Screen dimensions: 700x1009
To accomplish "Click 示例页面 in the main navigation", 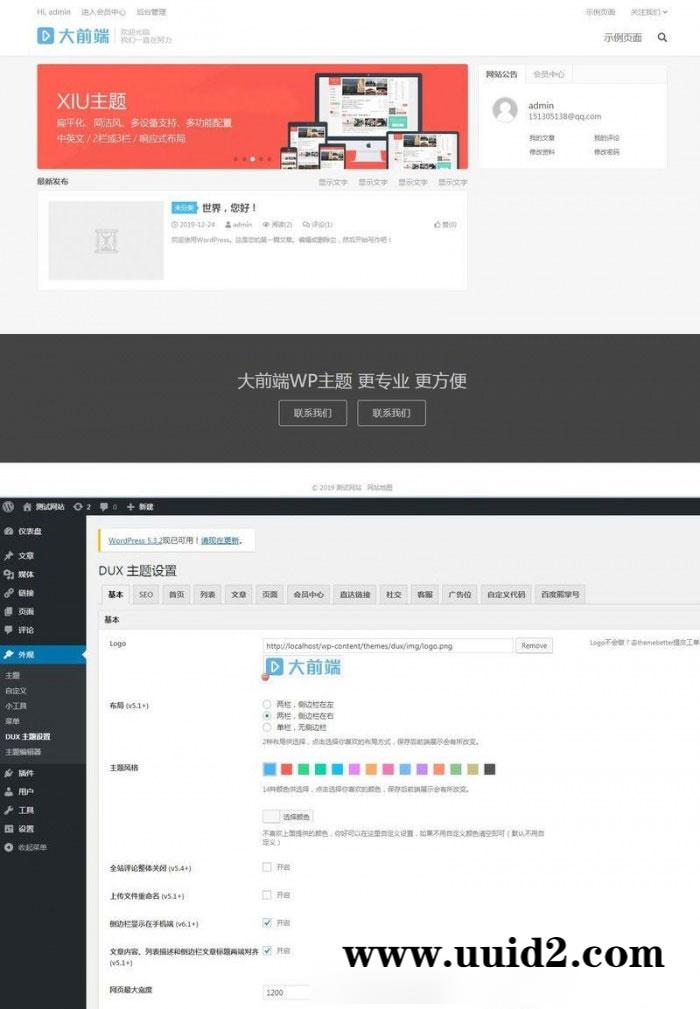I will (x=622, y=37).
